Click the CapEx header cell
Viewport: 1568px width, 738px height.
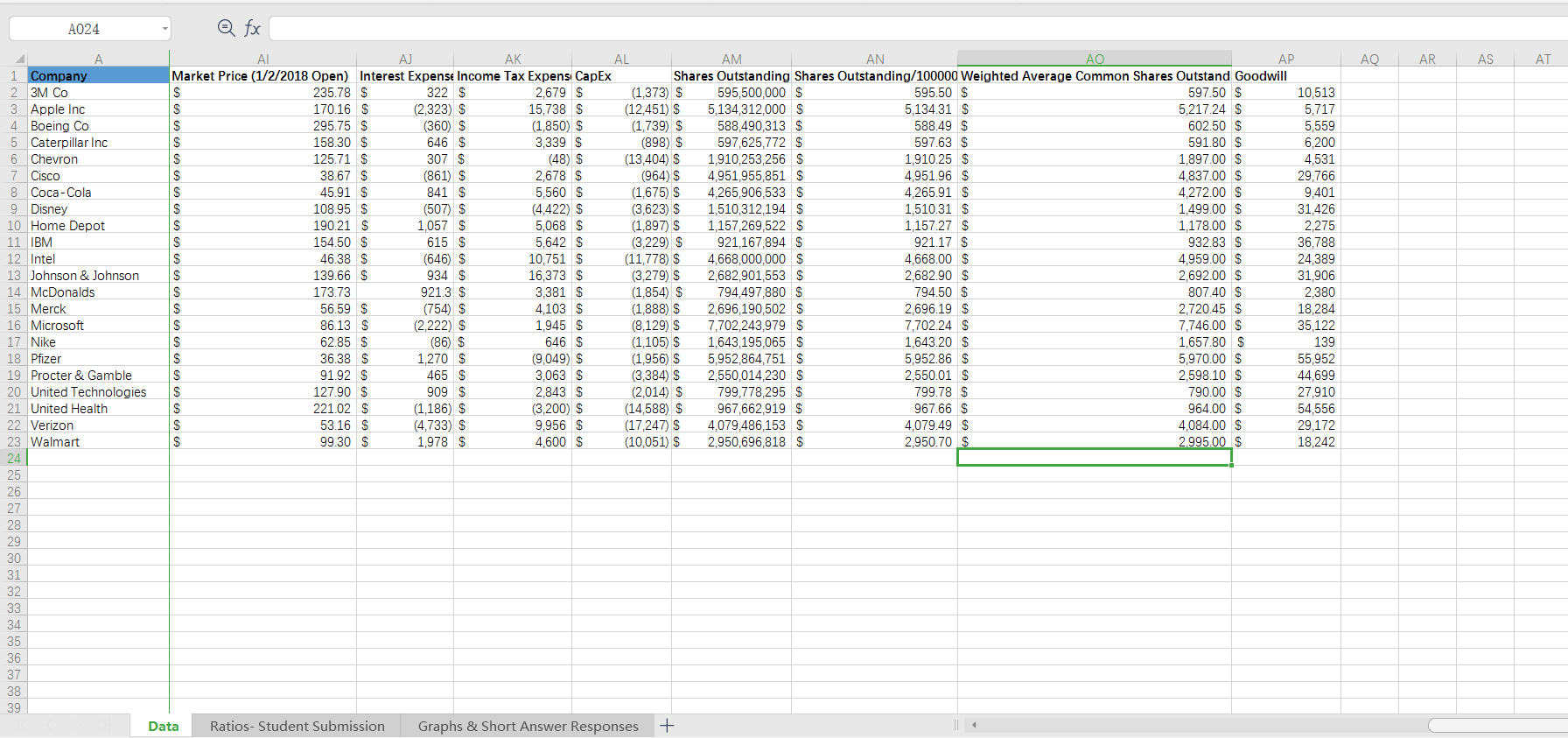pyautogui.click(x=621, y=76)
